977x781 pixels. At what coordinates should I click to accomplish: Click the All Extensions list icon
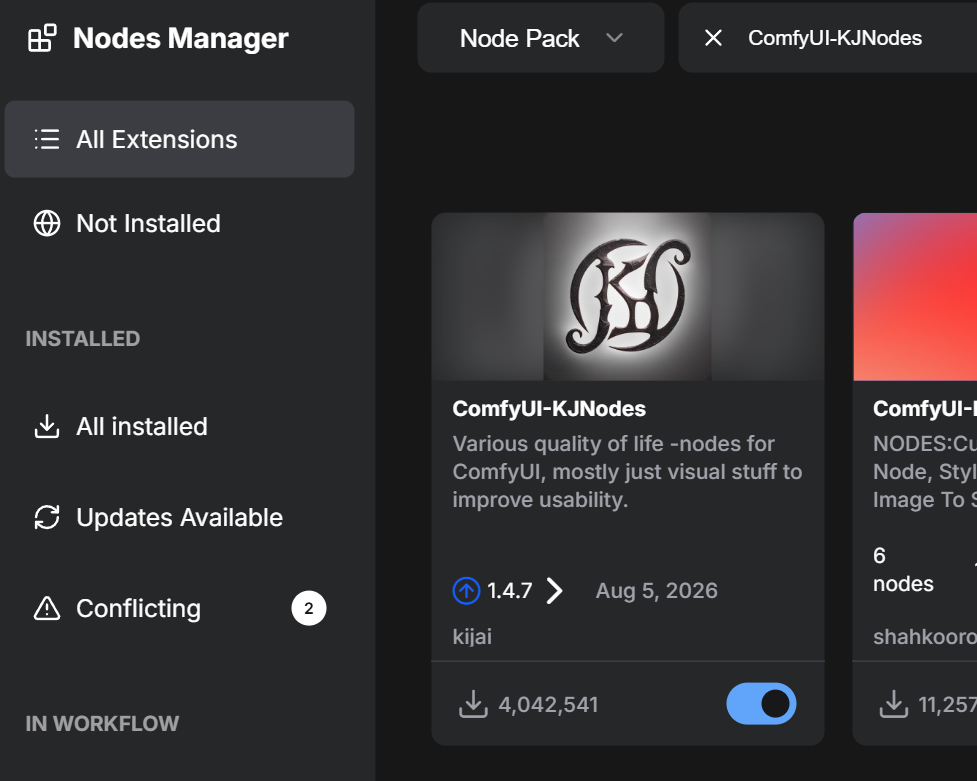pyautogui.click(x=47, y=139)
